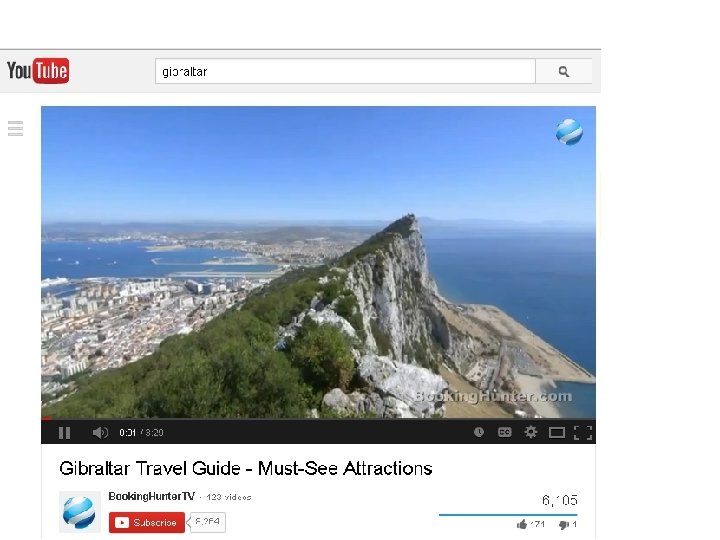Enter fullscreen video mode
Viewport: 720px width, 540px height.
coord(583,433)
